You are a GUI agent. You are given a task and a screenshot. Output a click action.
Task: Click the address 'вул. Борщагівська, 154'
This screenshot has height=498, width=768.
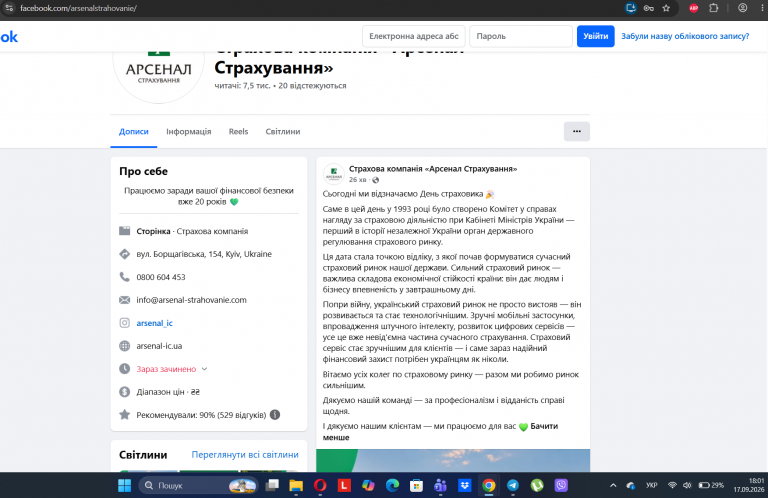pyautogui.click(x=204, y=254)
